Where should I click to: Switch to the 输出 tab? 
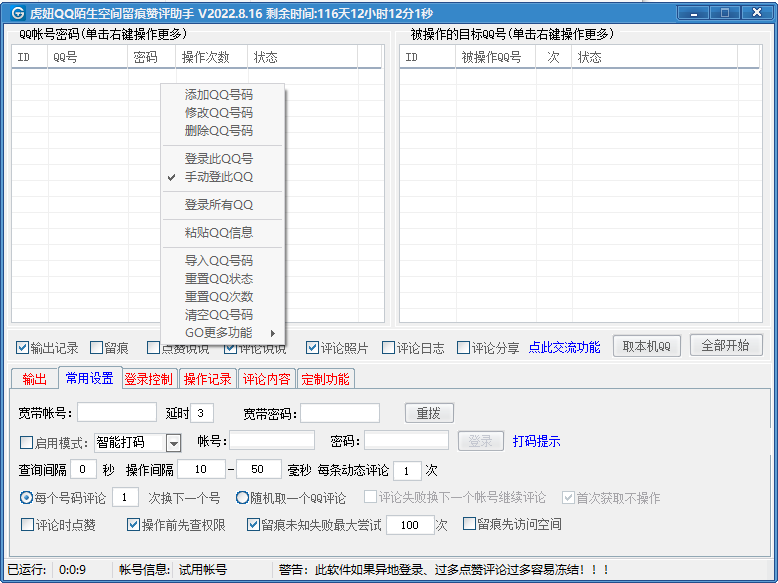point(34,379)
